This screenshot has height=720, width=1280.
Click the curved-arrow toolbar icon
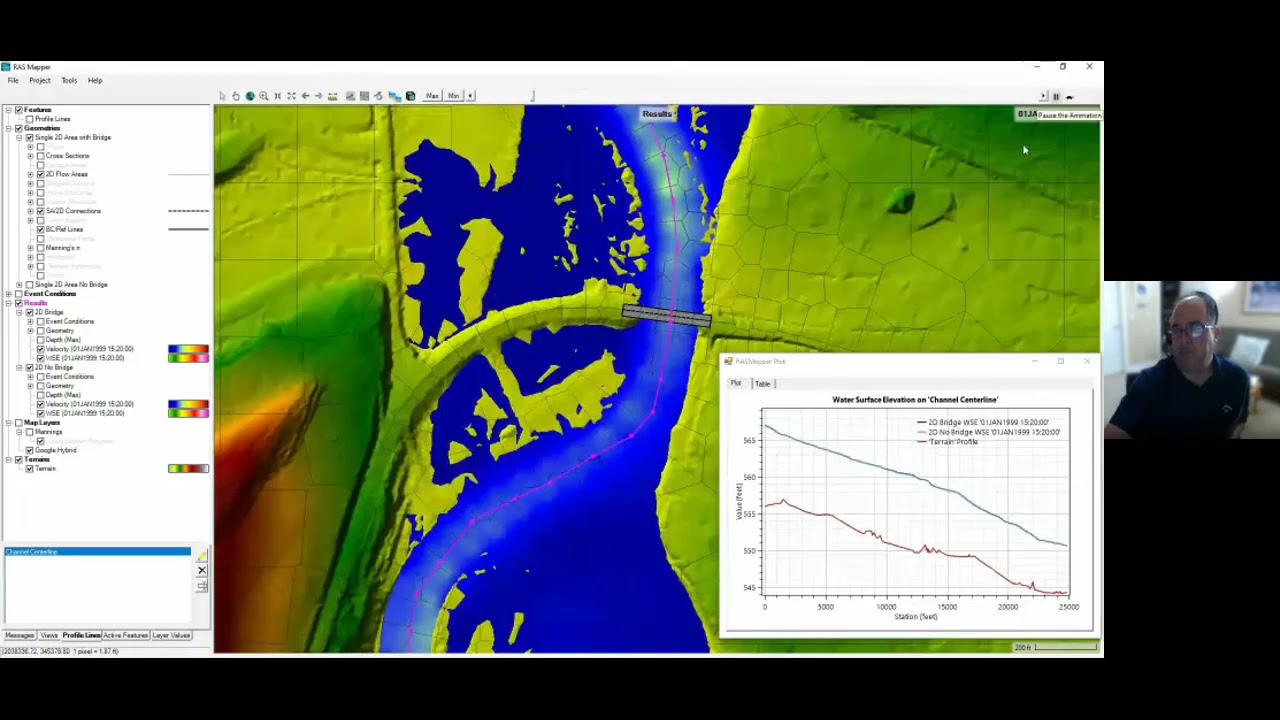tap(378, 96)
